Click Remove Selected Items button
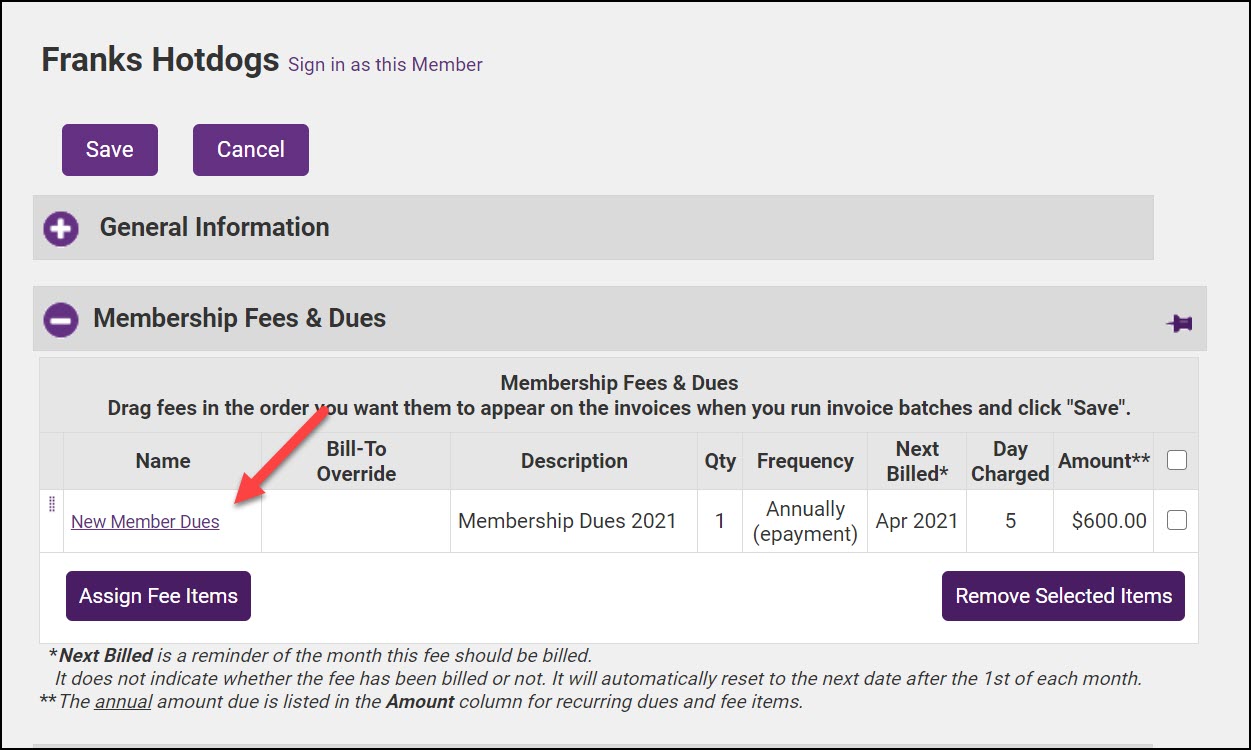 [x=1063, y=596]
